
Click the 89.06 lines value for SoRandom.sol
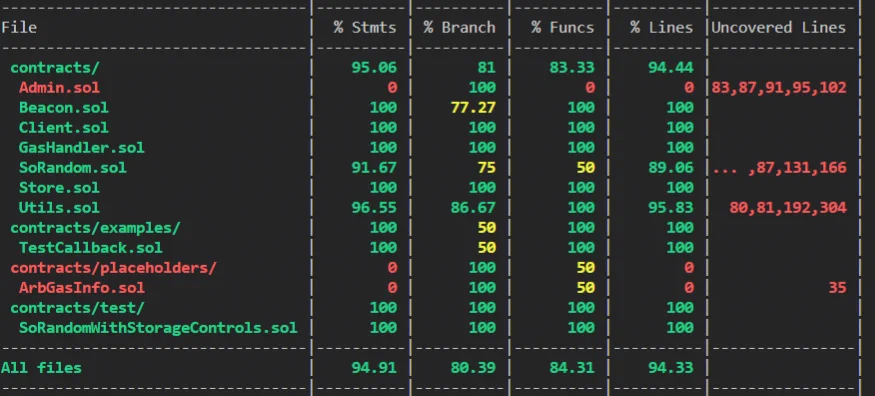click(x=671, y=168)
